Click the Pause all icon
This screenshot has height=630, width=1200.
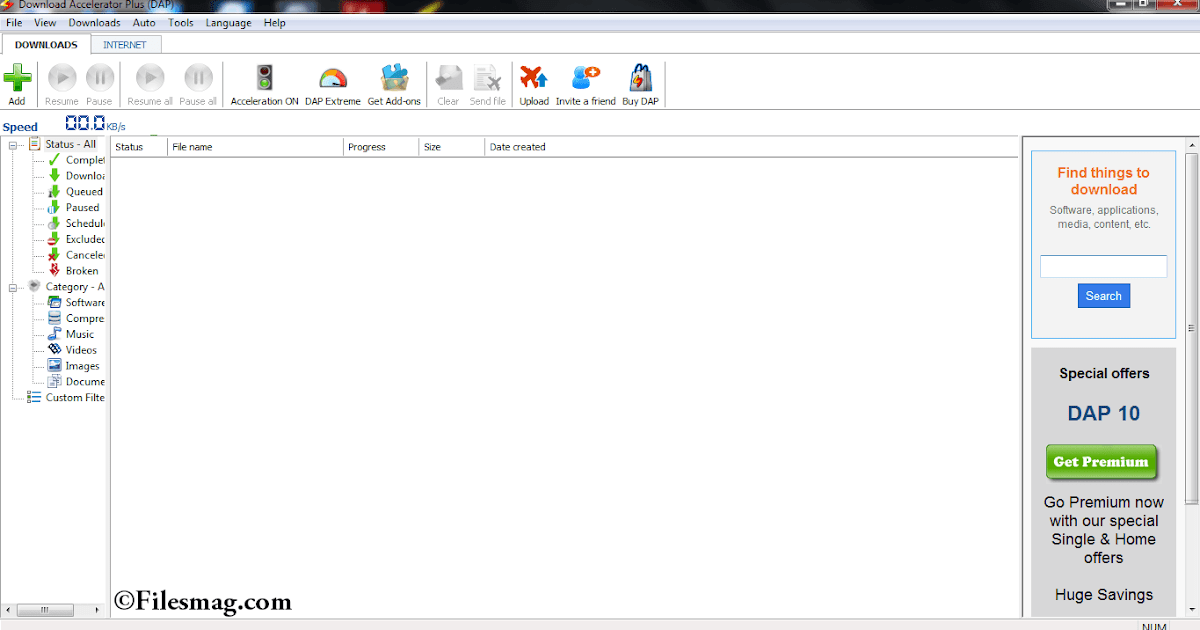tap(198, 77)
